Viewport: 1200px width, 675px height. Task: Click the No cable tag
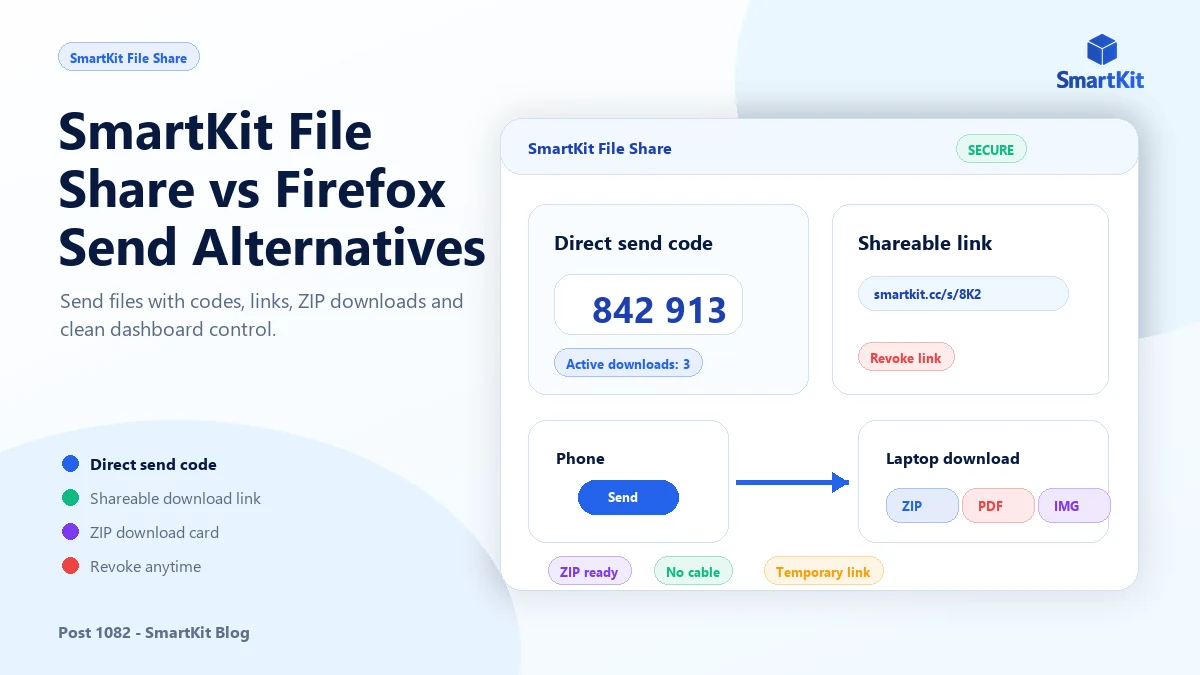coord(693,571)
